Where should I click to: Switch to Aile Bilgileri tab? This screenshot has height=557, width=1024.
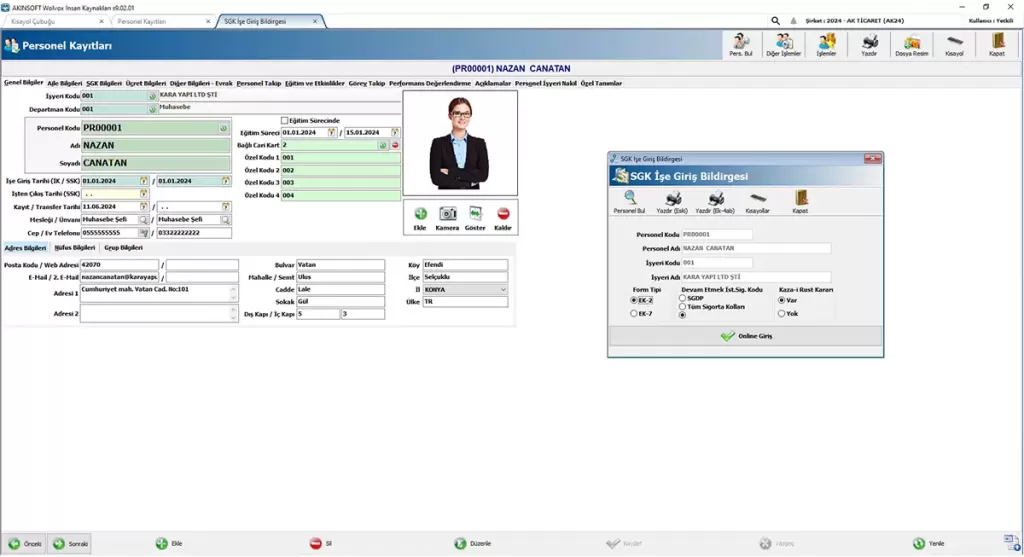click(x=65, y=84)
